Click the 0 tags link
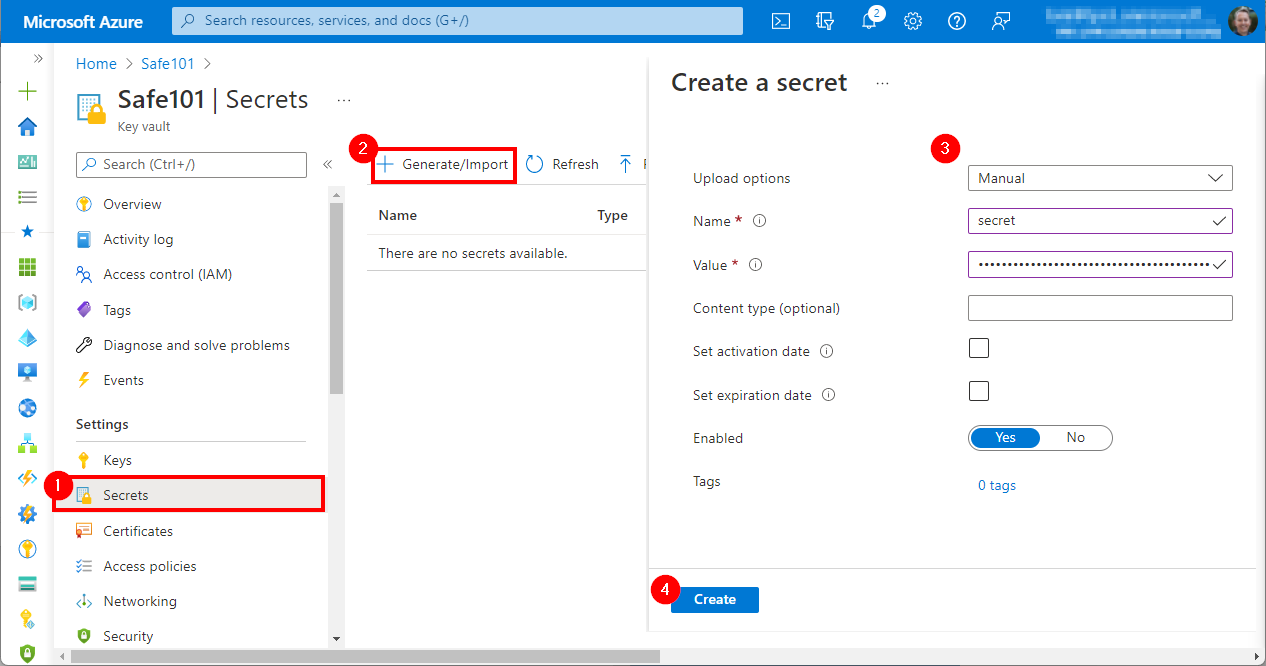 pyautogui.click(x=997, y=485)
